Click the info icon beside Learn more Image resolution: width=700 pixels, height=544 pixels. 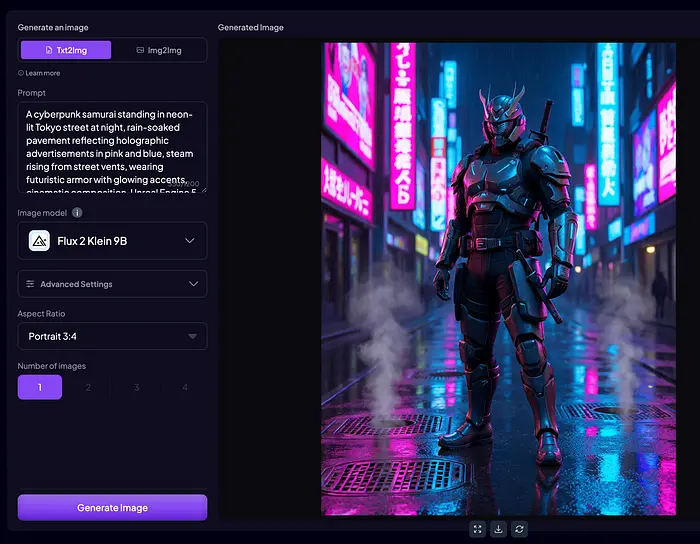point(21,73)
